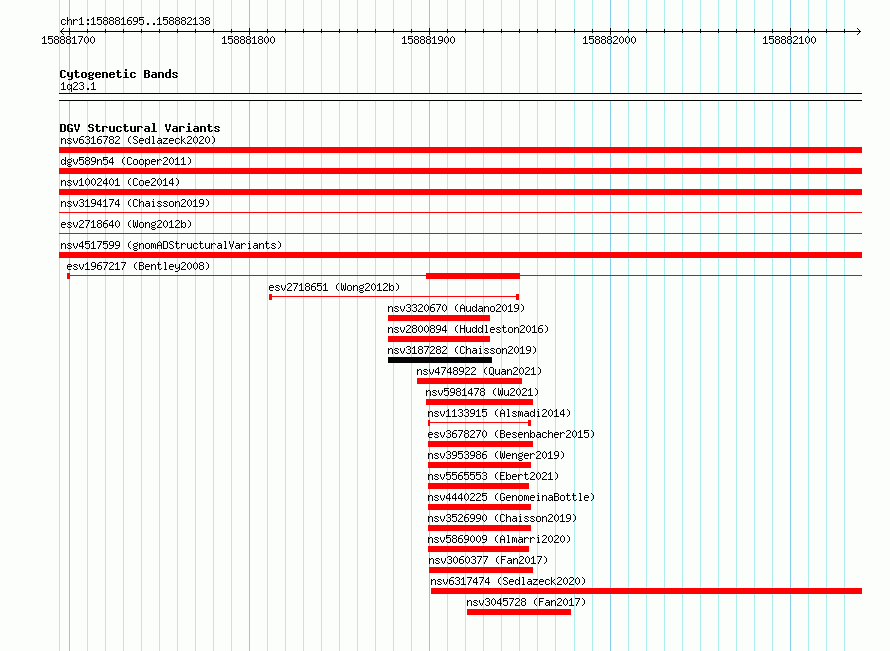This screenshot has height=651, width=890.
Task: Select the red bar under esv3678270
Action: point(480,444)
